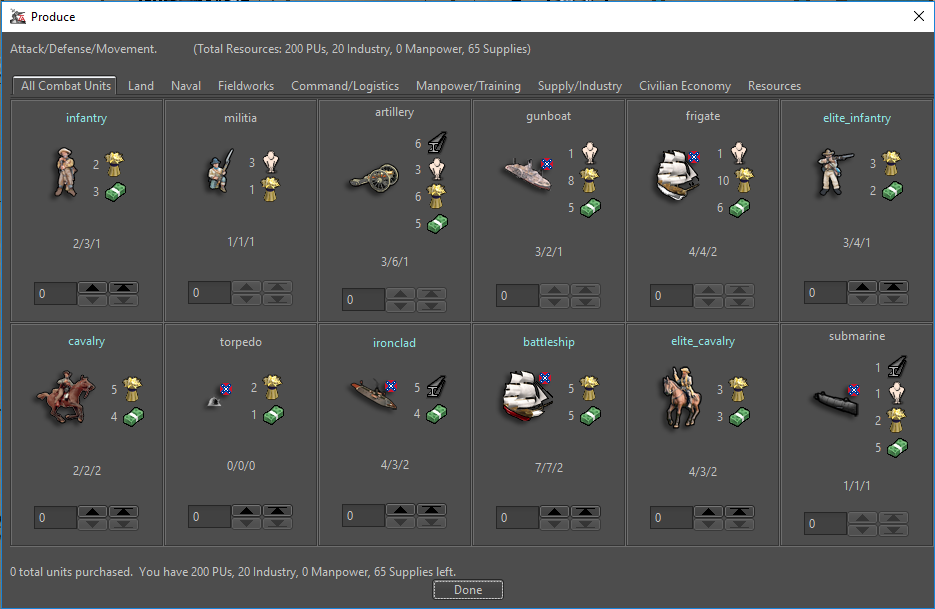Click the gunboat unit image

[x=526, y=173]
